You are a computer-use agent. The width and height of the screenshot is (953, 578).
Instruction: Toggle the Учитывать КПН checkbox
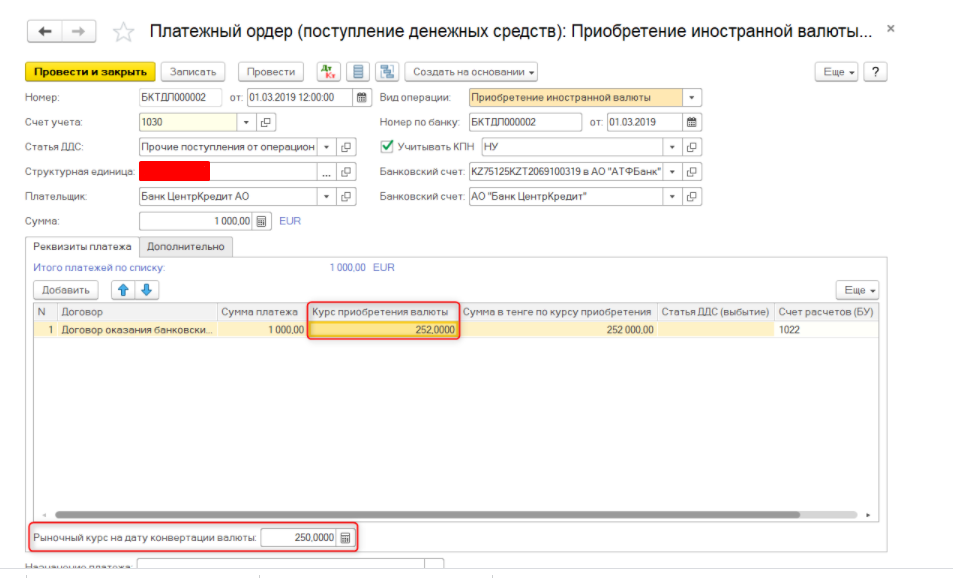tap(388, 146)
